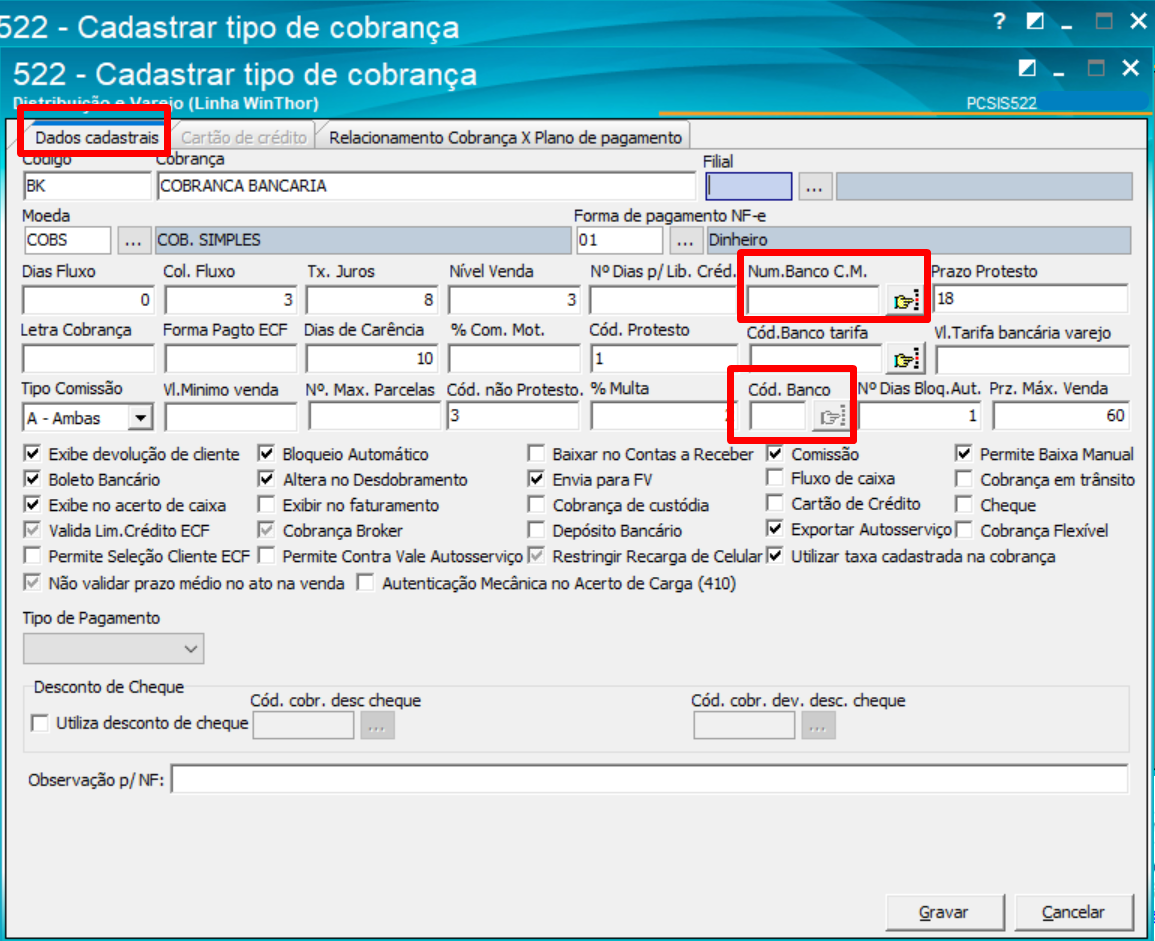This screenshot has height=941, width=1155.
Task: Check the Cartão de Crédito checkbox
Action: click(x=775, y=503)
